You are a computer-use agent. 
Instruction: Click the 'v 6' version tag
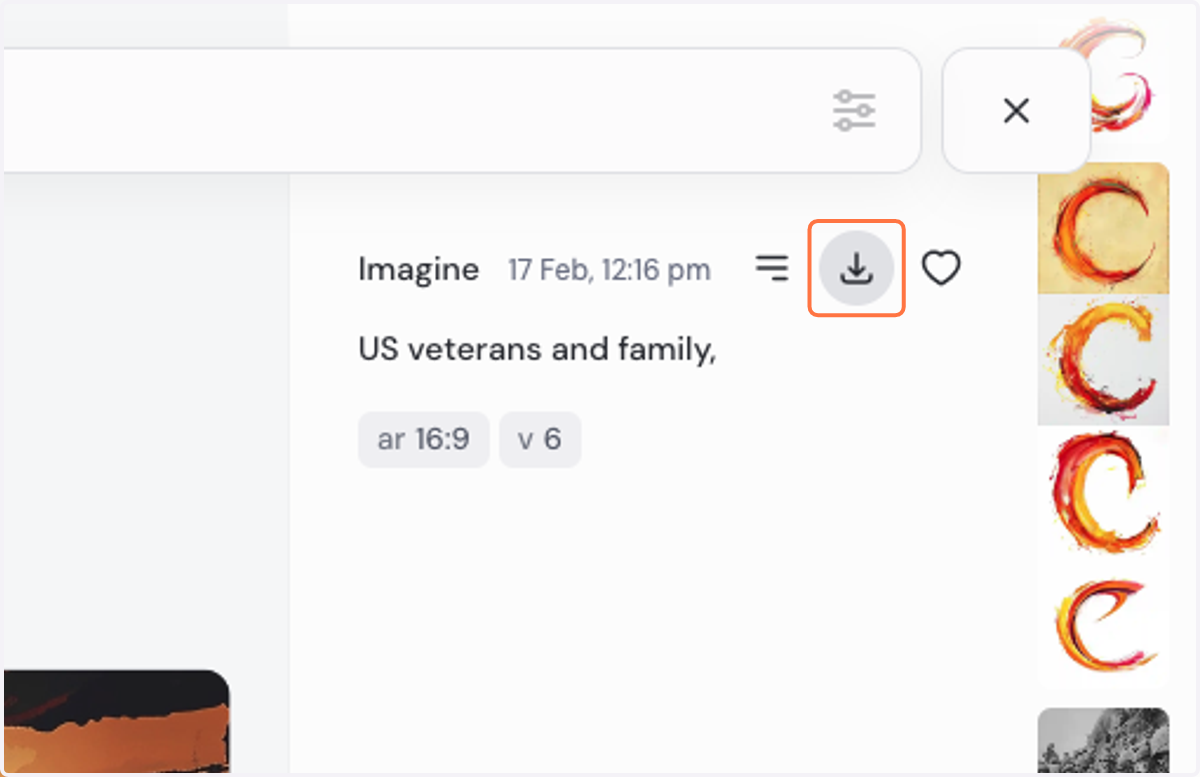pos(540,439)
